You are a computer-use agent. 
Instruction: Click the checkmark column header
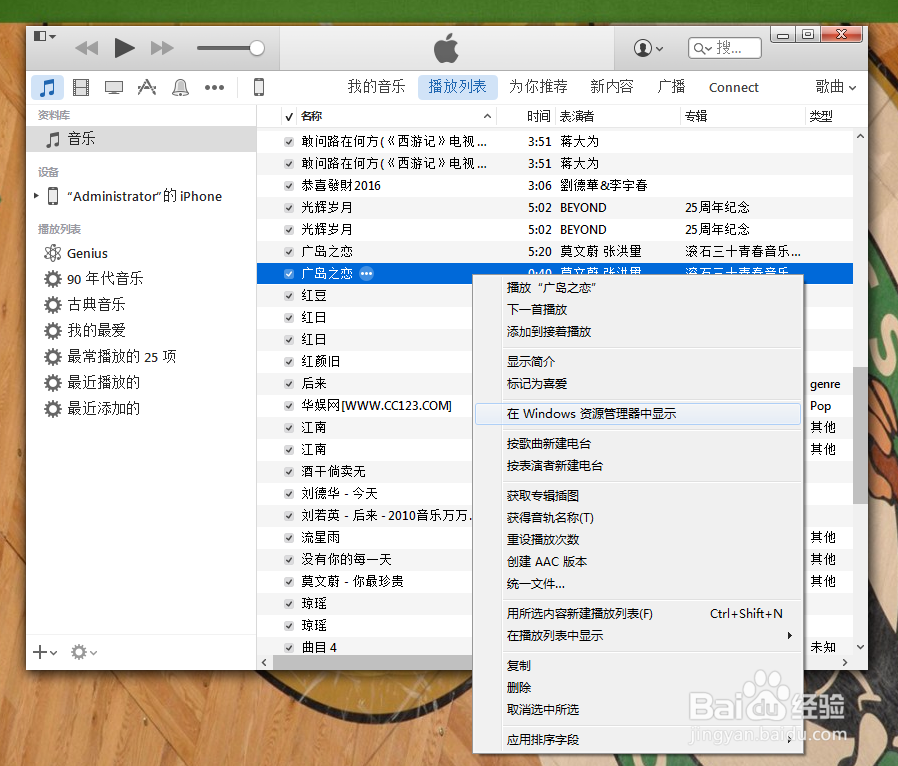289,117
